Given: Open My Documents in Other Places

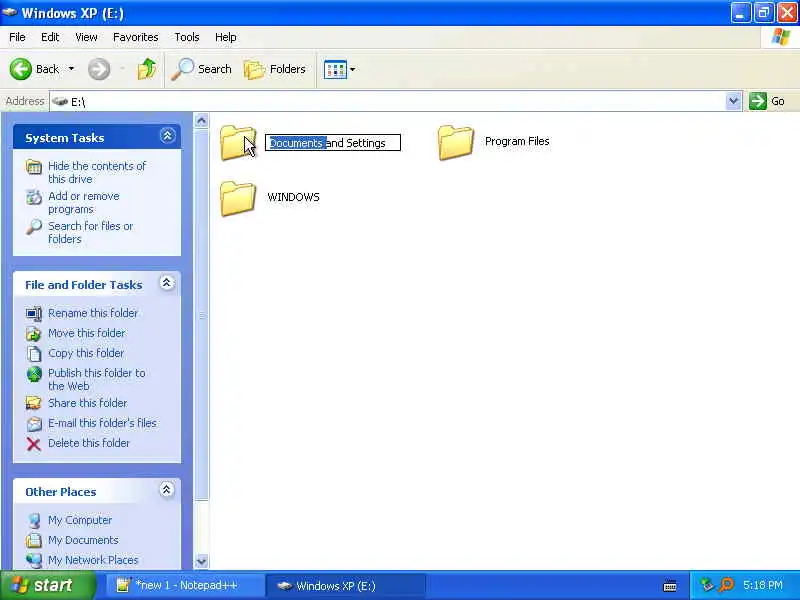Looking at the screenshot, I should tap(83, 540).
